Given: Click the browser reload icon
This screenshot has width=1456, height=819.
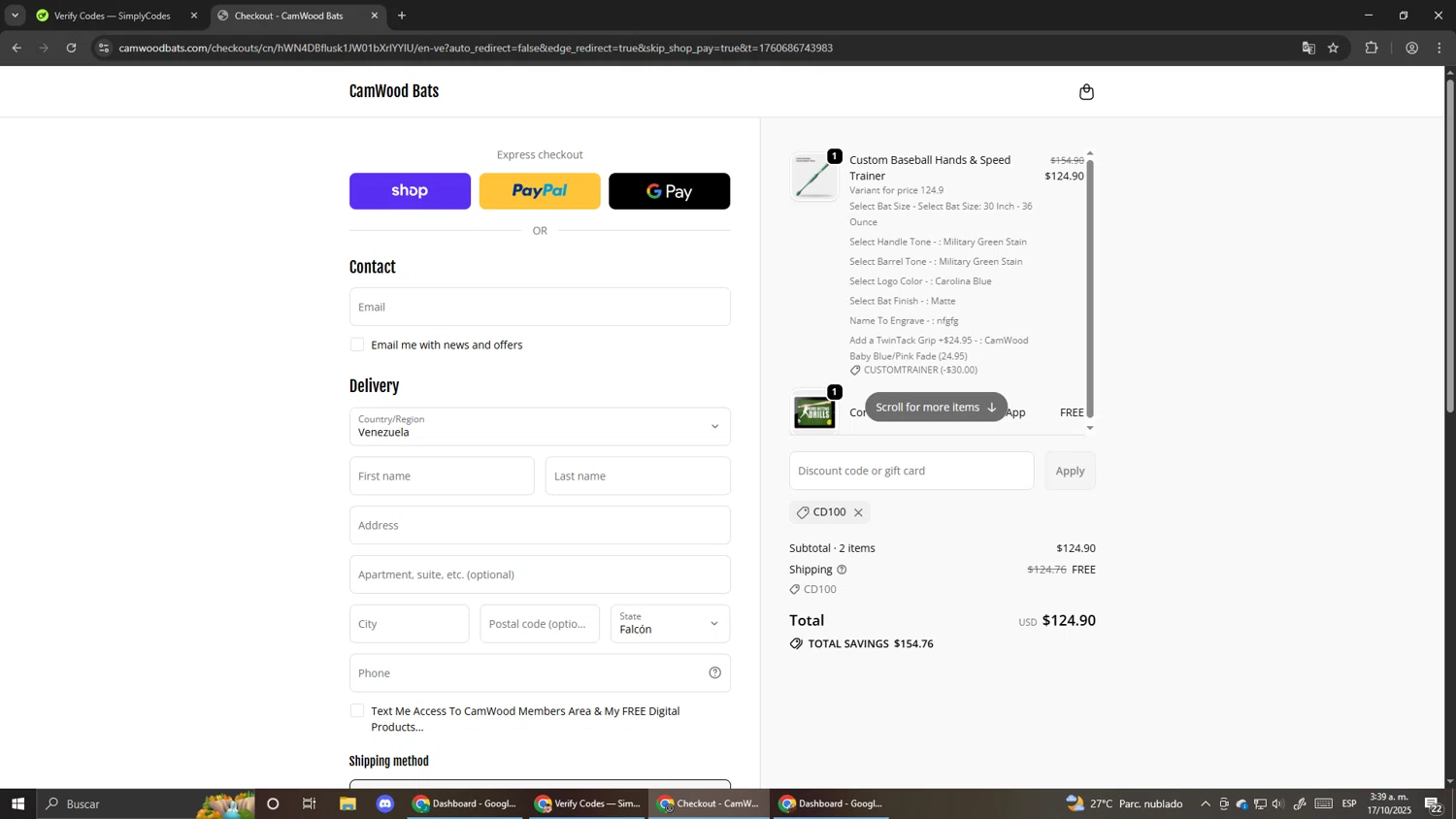Looking at the screenshot, I should point(71,48).
